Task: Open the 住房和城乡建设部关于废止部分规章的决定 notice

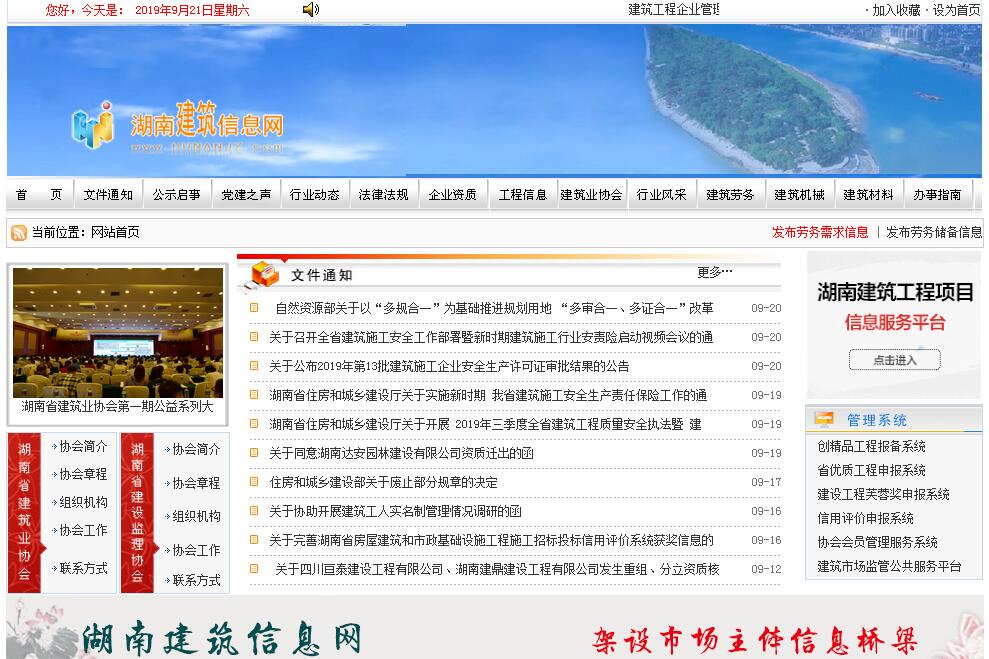Action: click(x=383, y=482)
